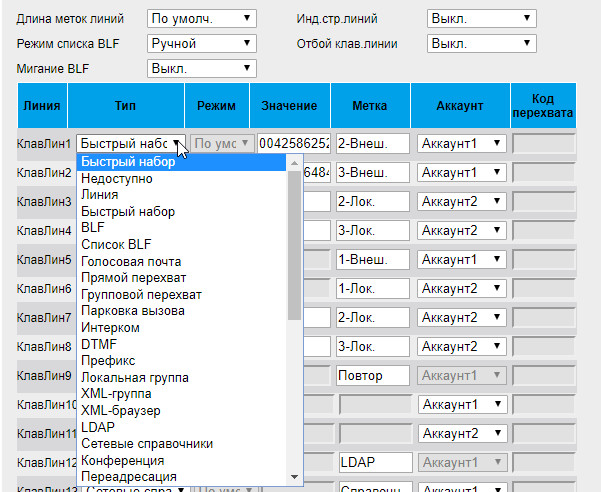Expand the Режим списка BLF dropdown
601x492 pixels.
[x=201, y=43]
